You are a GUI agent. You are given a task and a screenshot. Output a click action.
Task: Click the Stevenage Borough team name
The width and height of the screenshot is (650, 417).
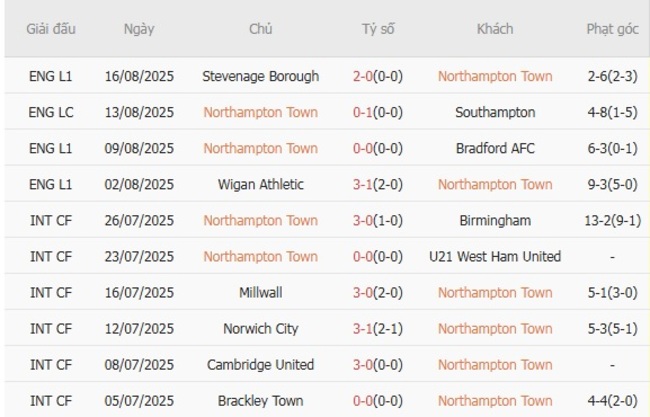tap(260, 76)
